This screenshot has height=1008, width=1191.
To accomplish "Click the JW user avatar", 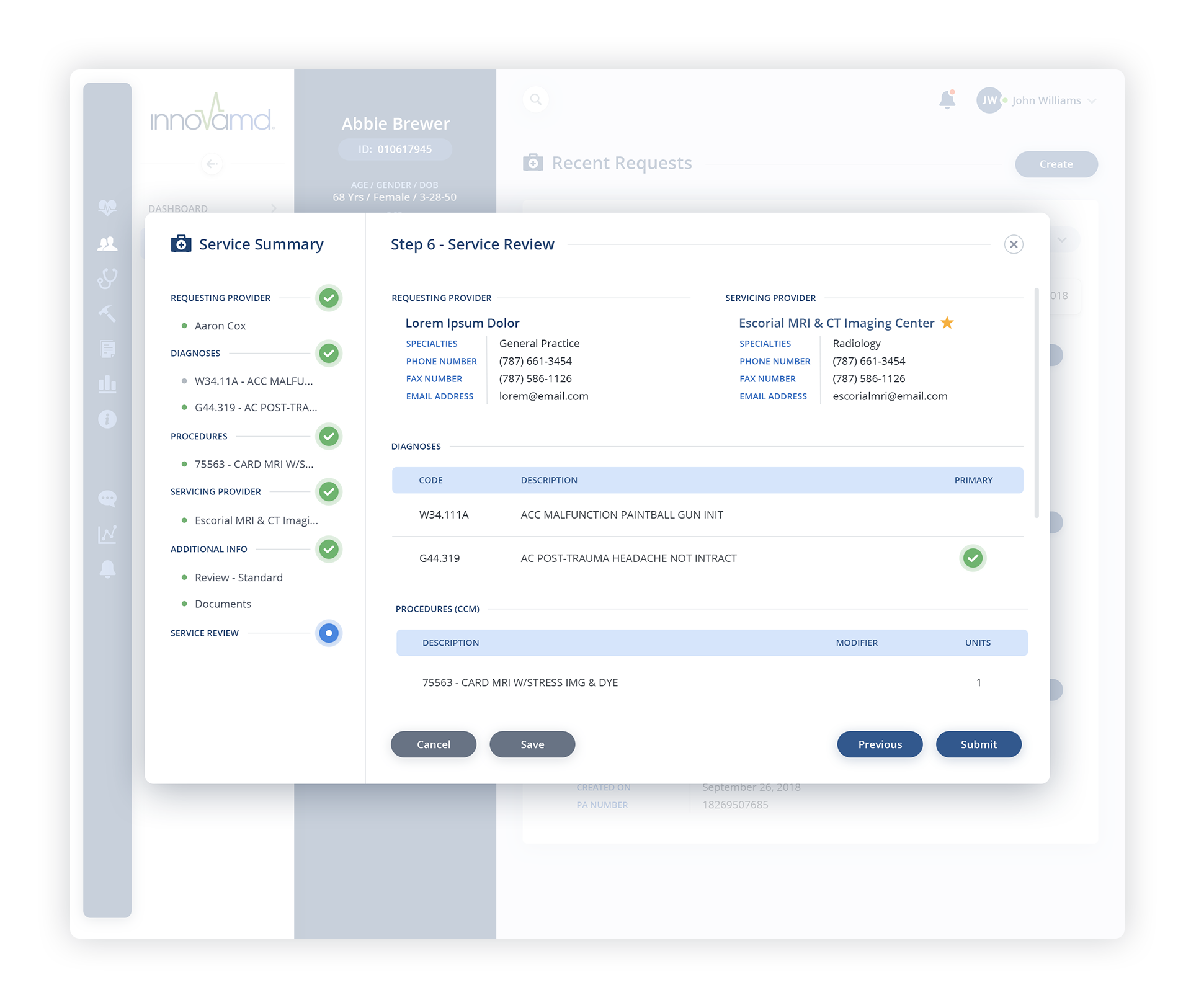I will click(x=989, y=100).
